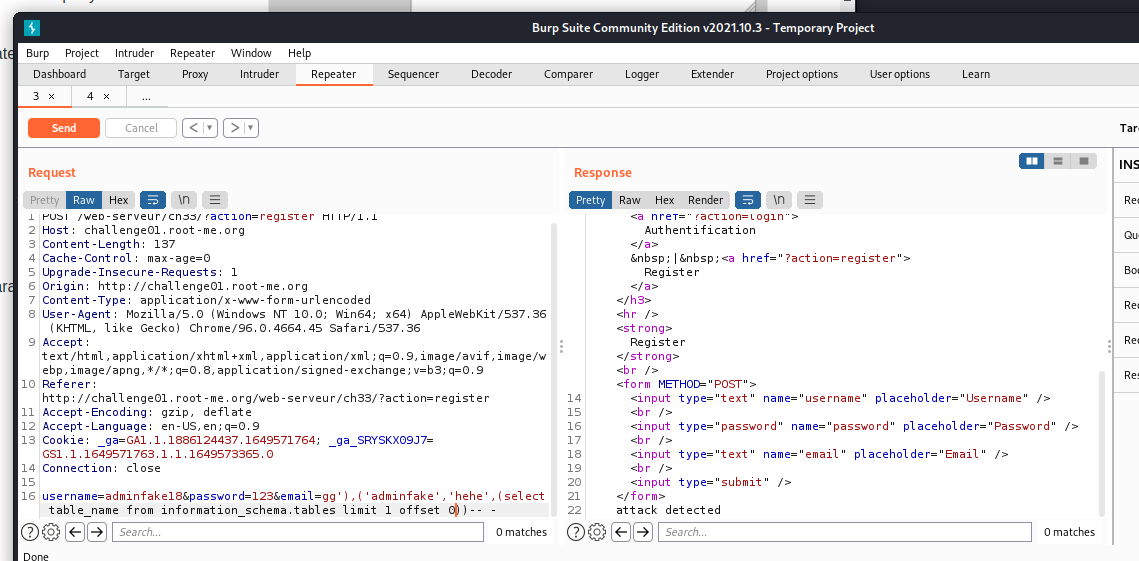Switch to Render view in Response panel
Viewport: 1139px width, 561px height.
(x=705, y=200)
